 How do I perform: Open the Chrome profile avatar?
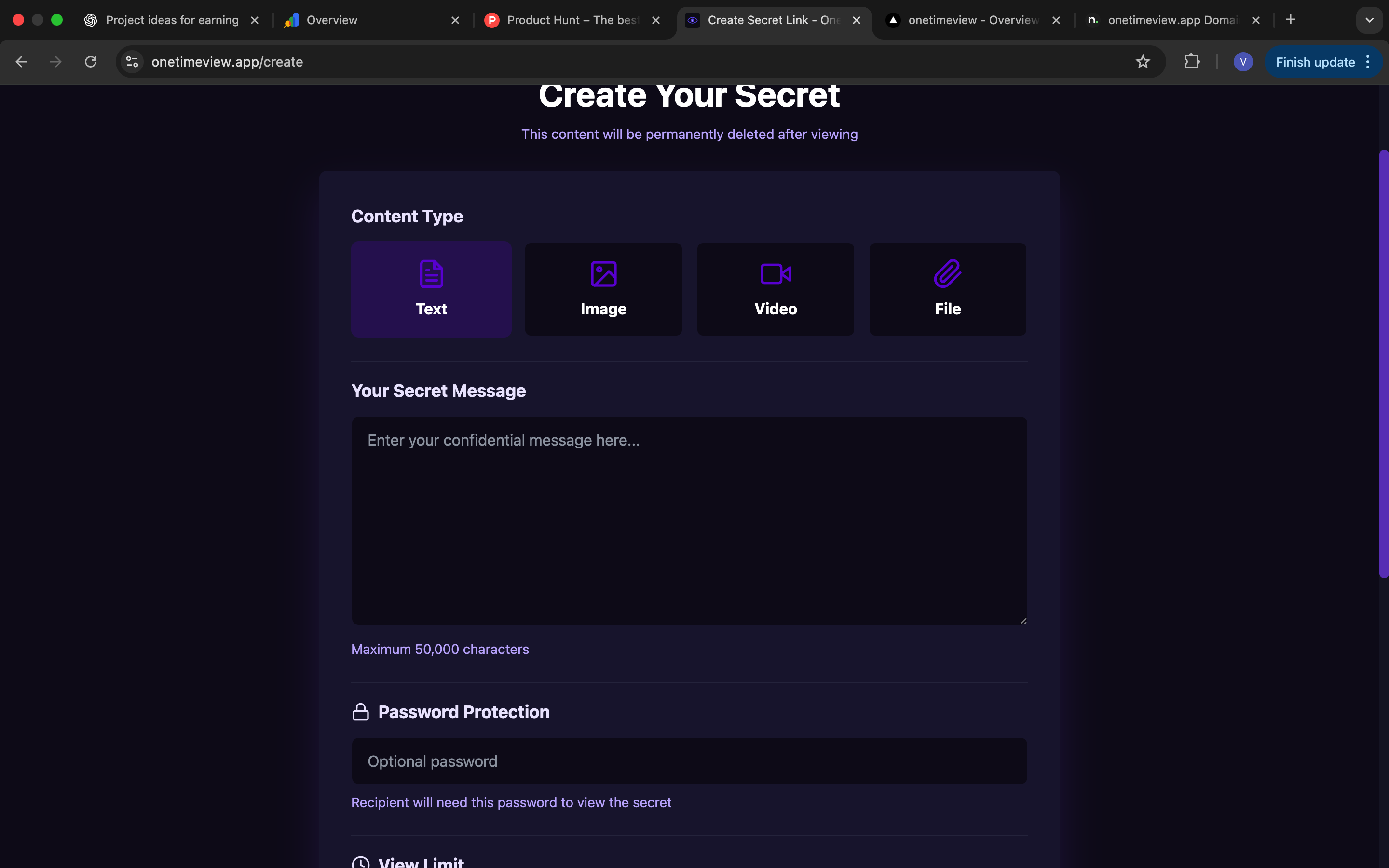(x=1243, y=62)
